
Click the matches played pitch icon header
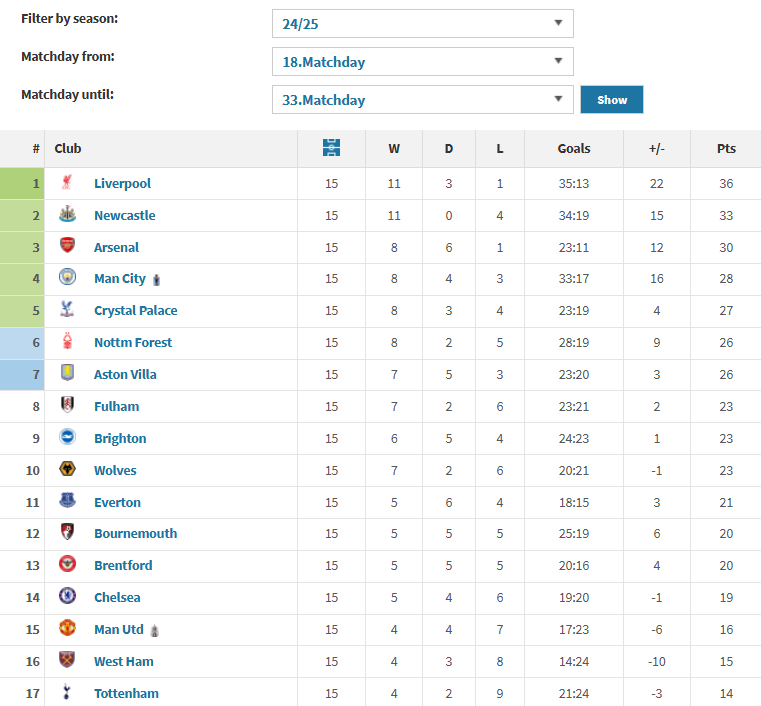[x=331, y=148]
